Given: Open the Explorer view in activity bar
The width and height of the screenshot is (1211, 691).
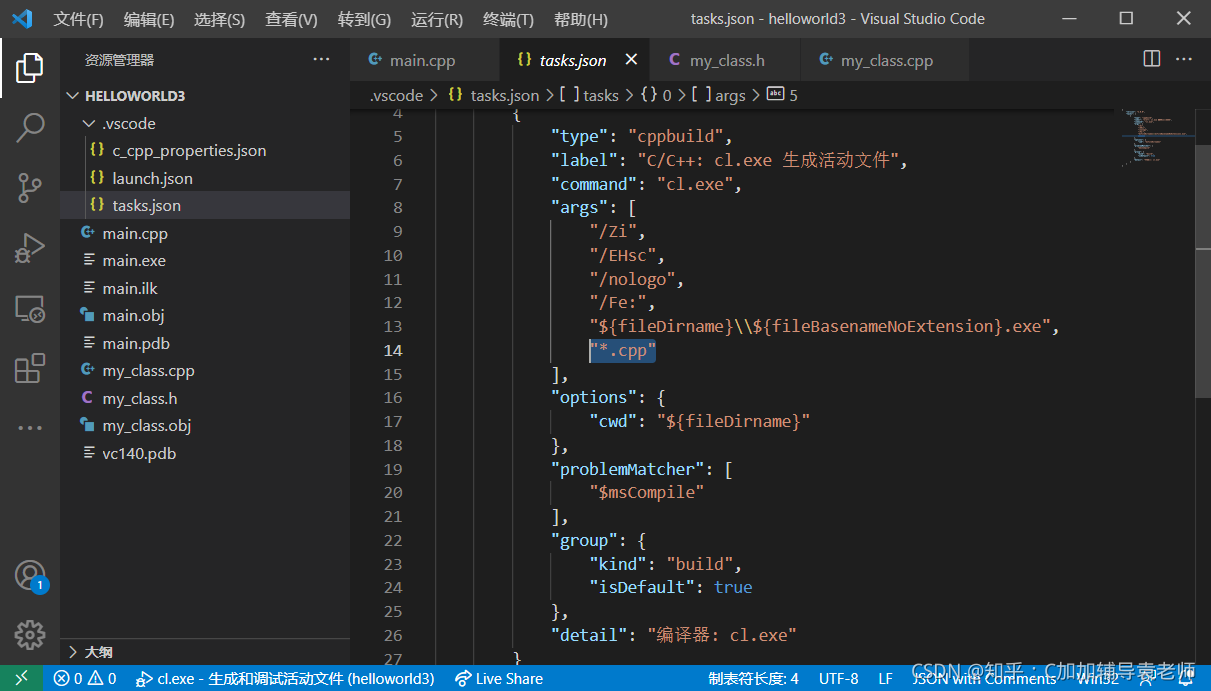Looking at the screenshot, I should [x=30, y=68].
